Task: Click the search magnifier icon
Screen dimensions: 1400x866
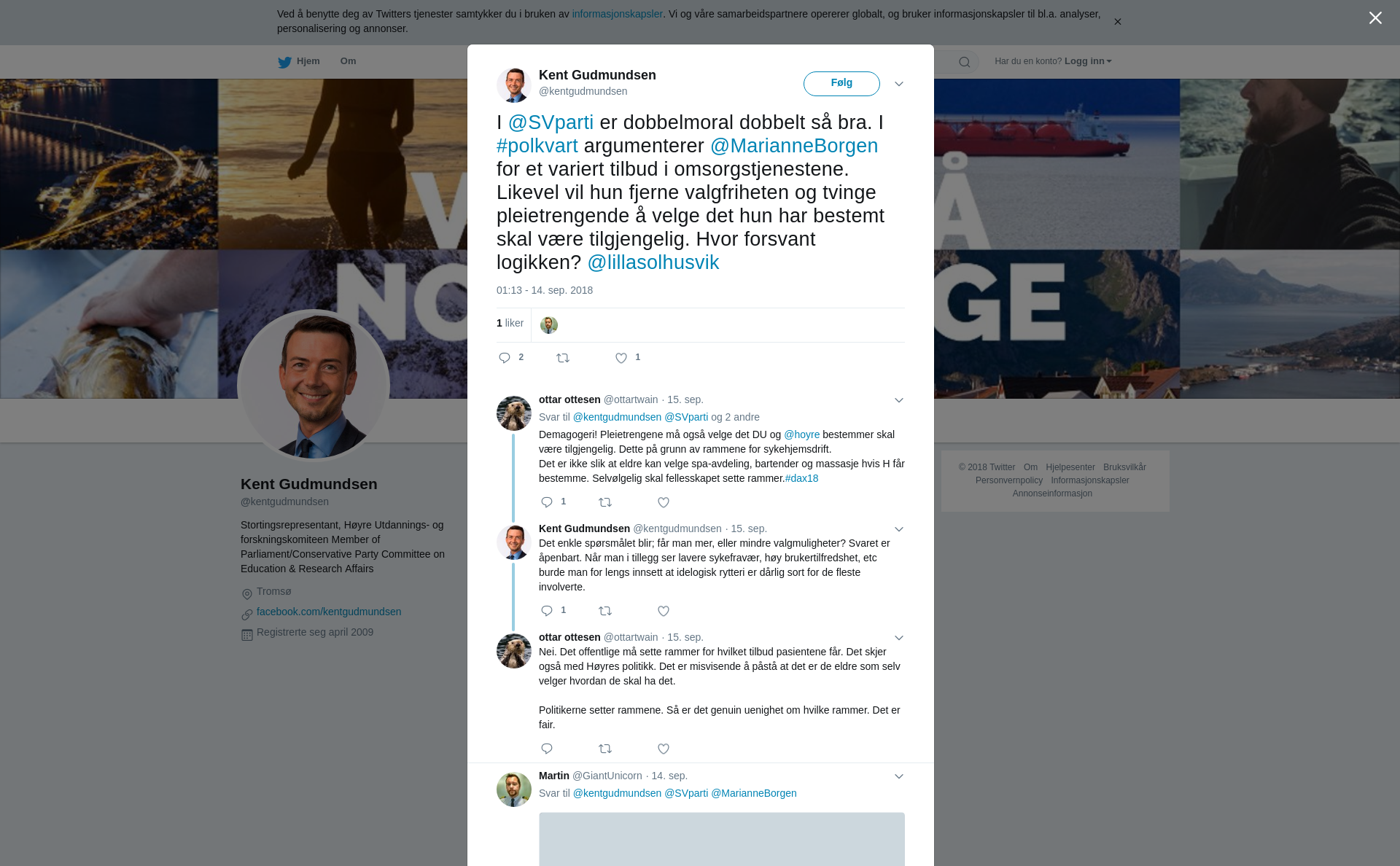Action: click(964, 62)
